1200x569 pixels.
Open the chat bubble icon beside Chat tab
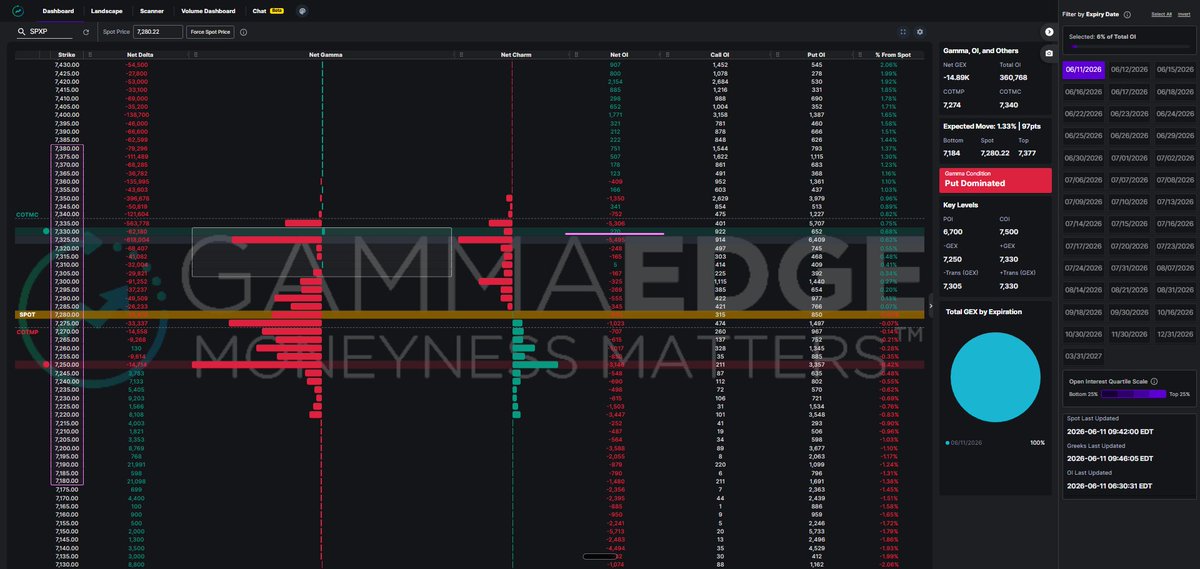(302, 10)
